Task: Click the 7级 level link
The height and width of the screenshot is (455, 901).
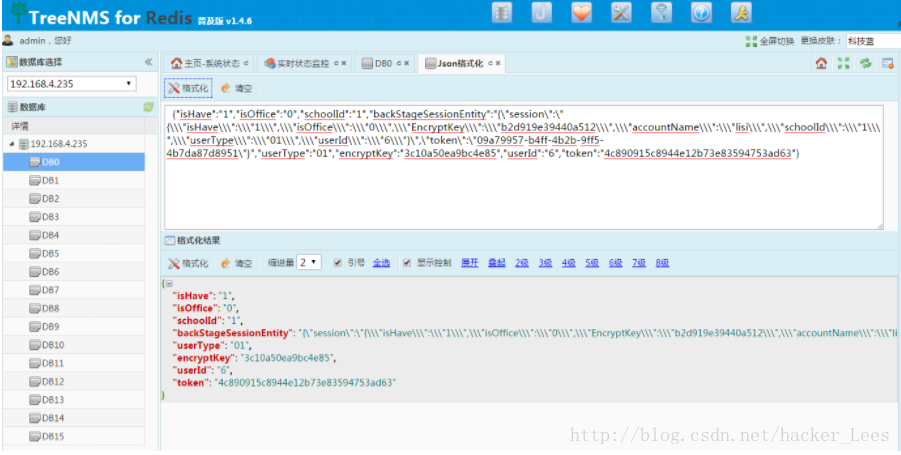Action: coord(639,263)
